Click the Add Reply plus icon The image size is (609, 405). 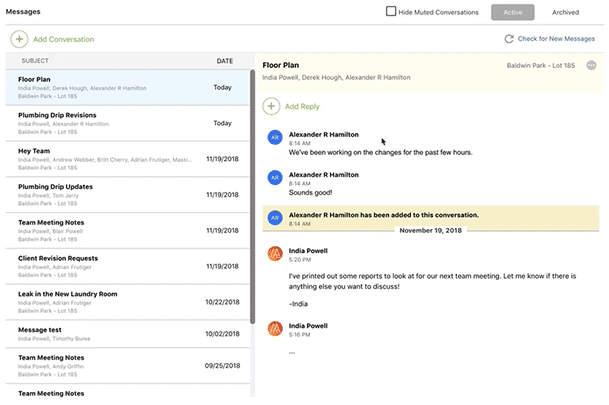271,106
